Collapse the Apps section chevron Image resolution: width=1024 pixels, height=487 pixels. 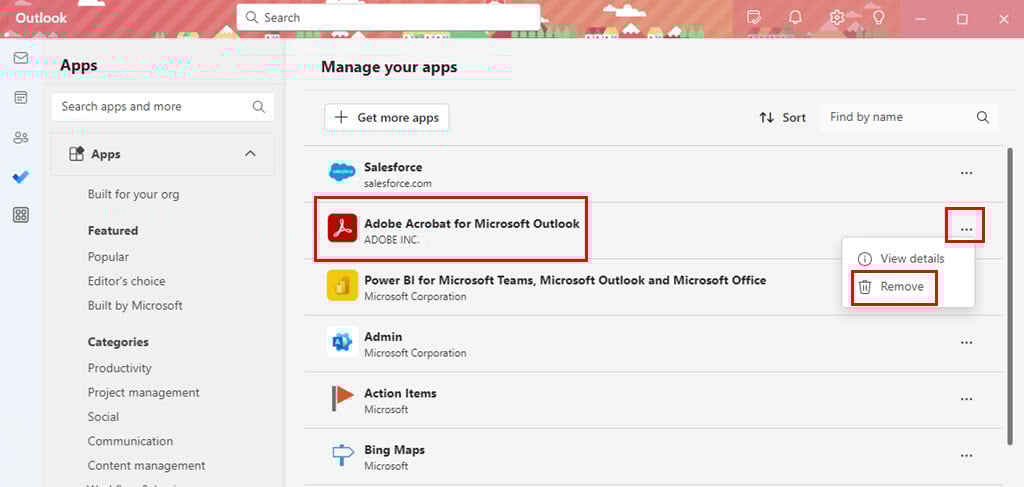click(249, 154)
